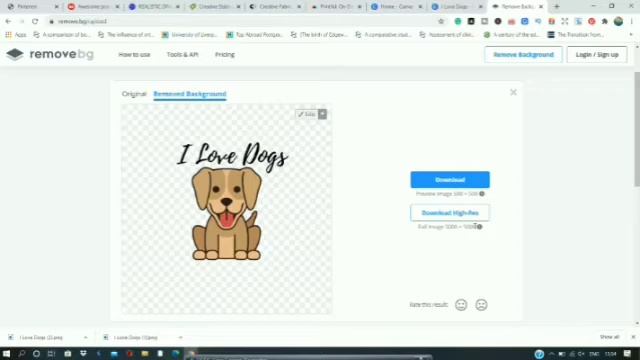This screenshot has height=360, width=640.
Task: Go to the Pricing page
Action: coord(225,55)
